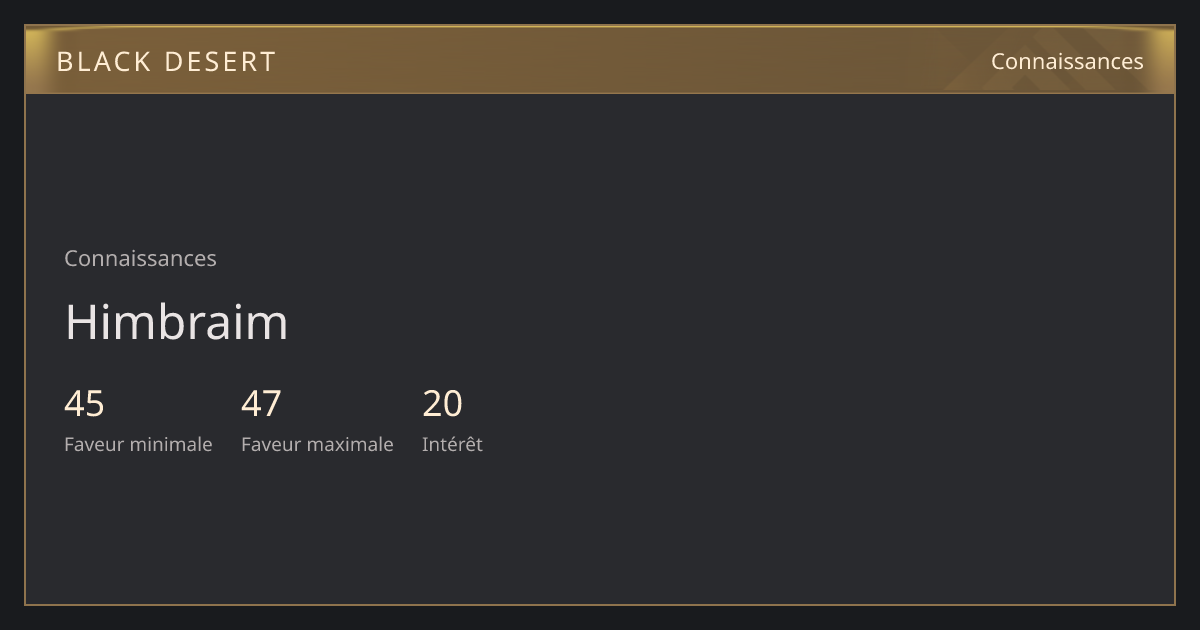Viewport: 1200px width, 630px height.
Task: Click the dark area right of Himbraim
Action: pos(700,322)
